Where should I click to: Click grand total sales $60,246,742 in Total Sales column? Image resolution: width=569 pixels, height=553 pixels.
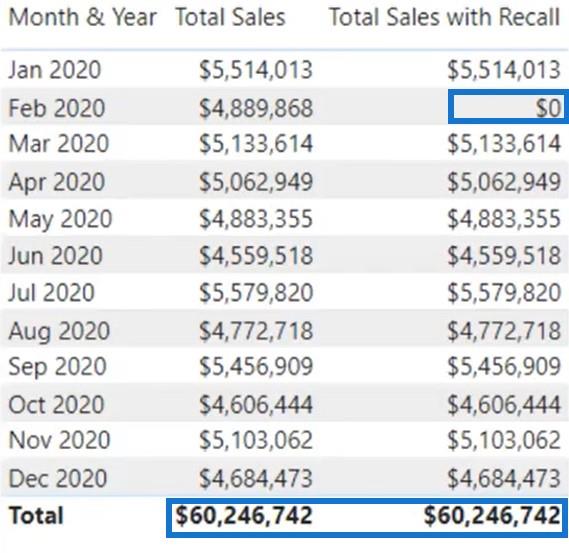tap(244, 516)
